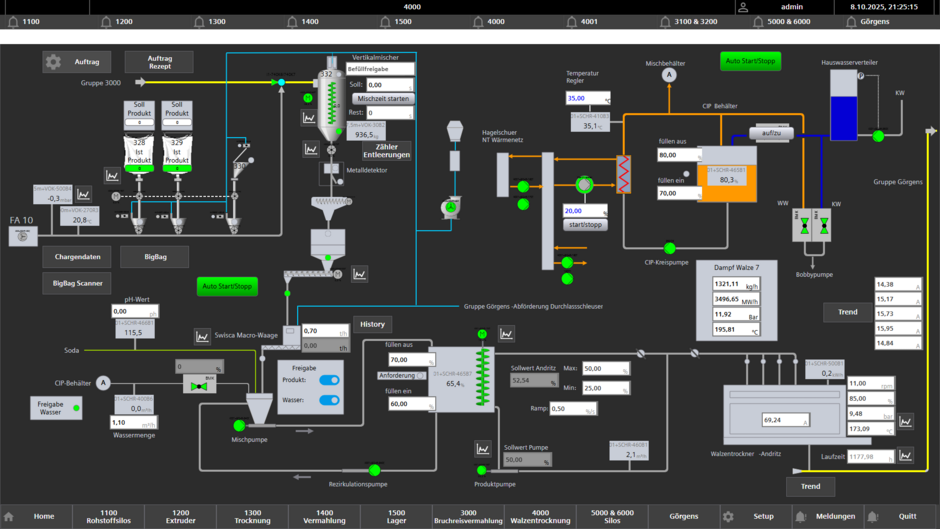Switch to the 4000 Walzentrocknung tab

pyautogui.click(x=540, y=516)
